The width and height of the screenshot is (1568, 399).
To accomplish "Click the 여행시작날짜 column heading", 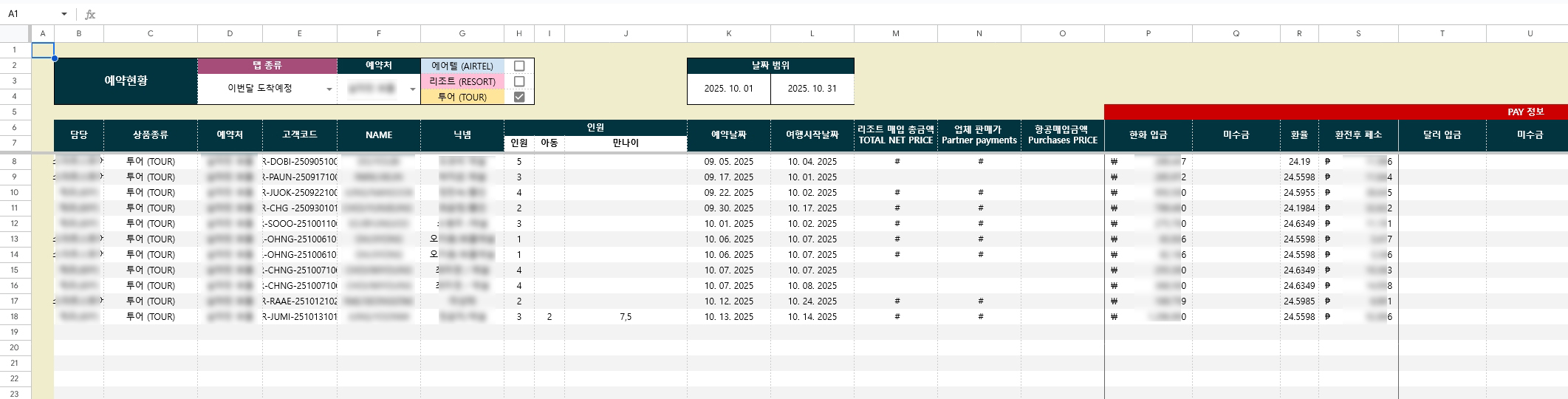I will [x=812, y=135].
